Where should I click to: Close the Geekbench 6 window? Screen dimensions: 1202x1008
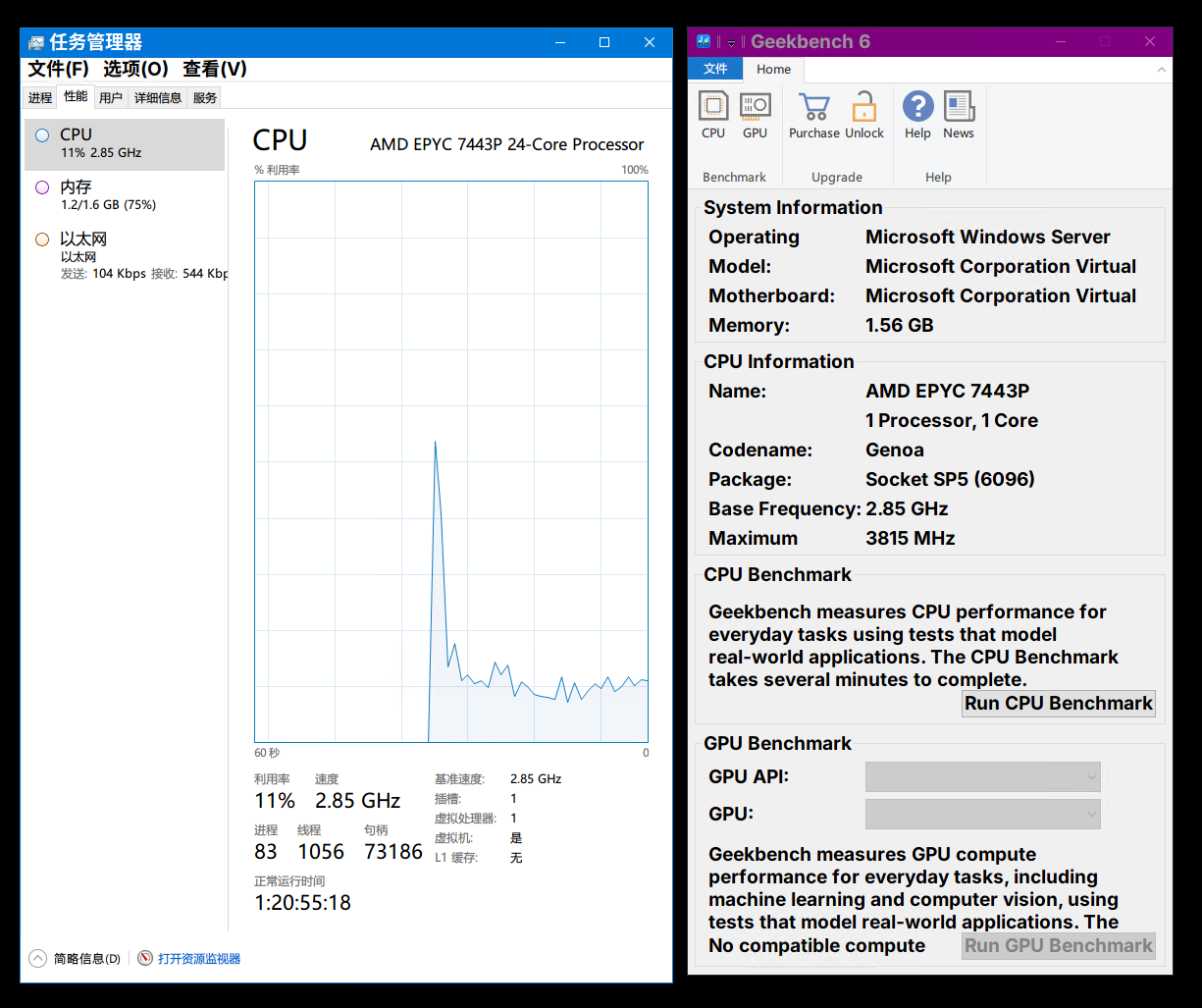[1150, 41]
